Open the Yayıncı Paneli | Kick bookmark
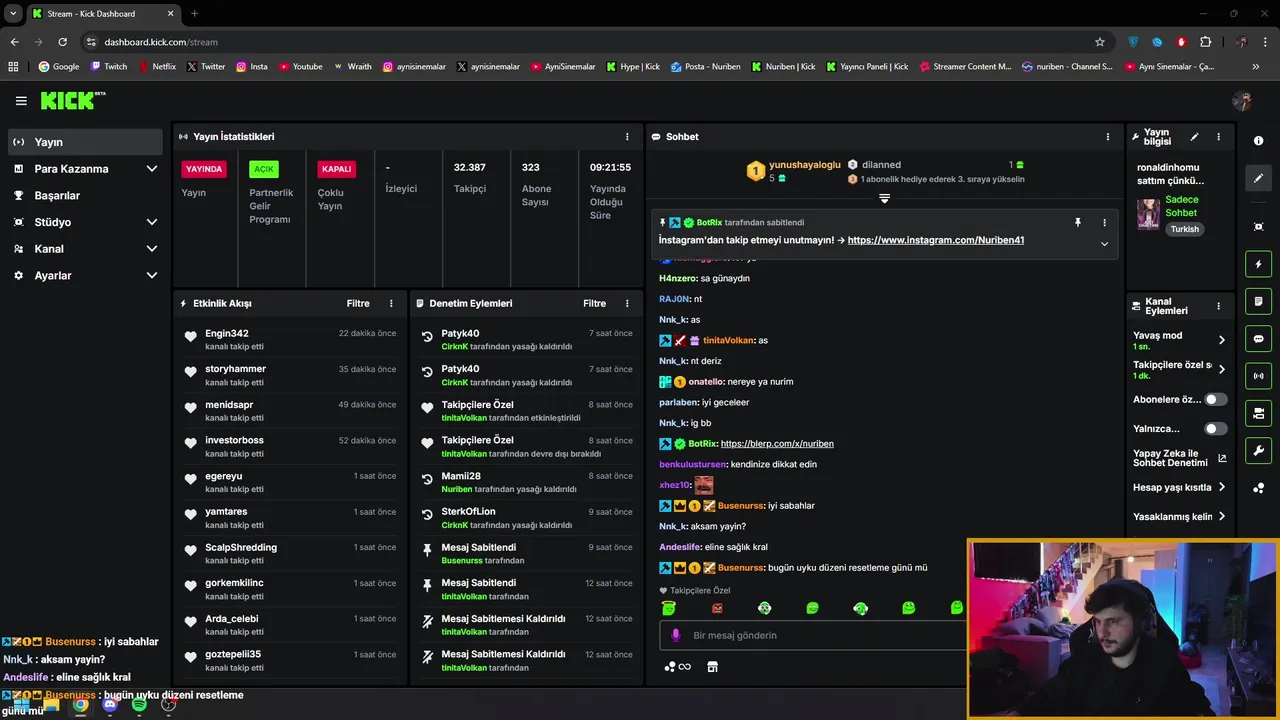Screen dimensions: 1280x720 (x=867, y=67)
